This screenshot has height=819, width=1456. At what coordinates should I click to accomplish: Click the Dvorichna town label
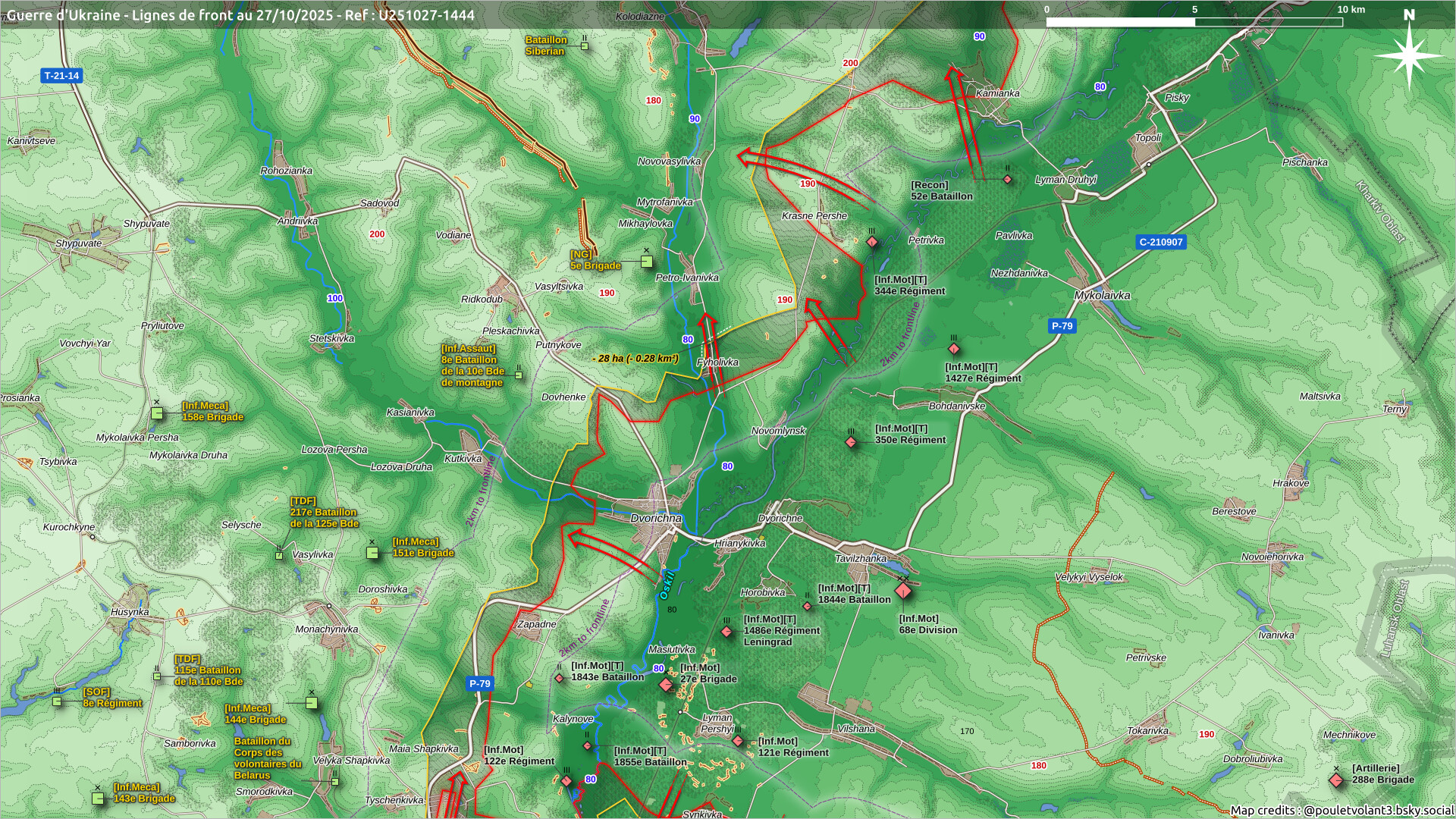click(656, 519)
